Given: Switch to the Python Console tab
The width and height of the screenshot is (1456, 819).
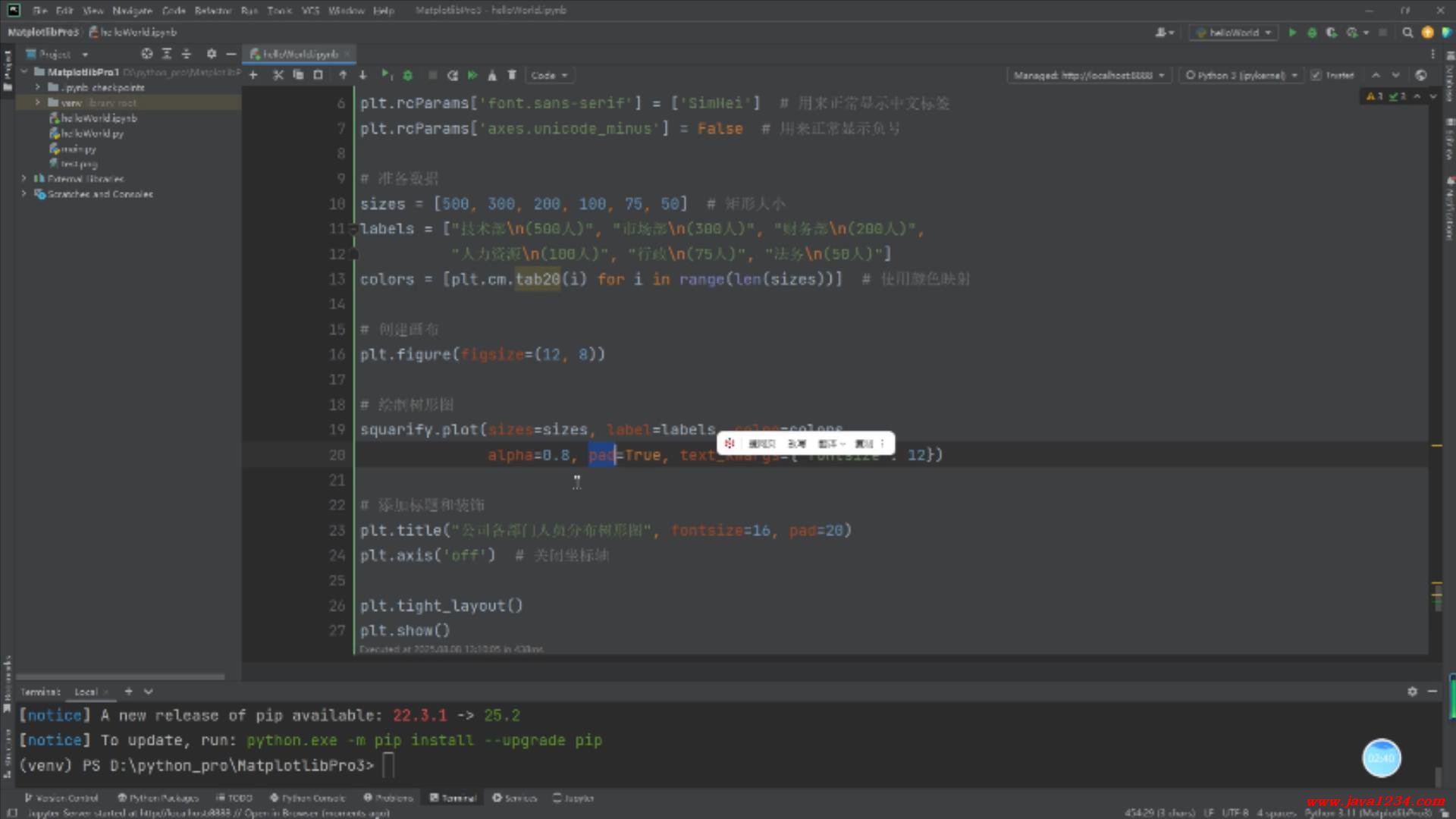Looking at the screenshot, I should [308, 798].
